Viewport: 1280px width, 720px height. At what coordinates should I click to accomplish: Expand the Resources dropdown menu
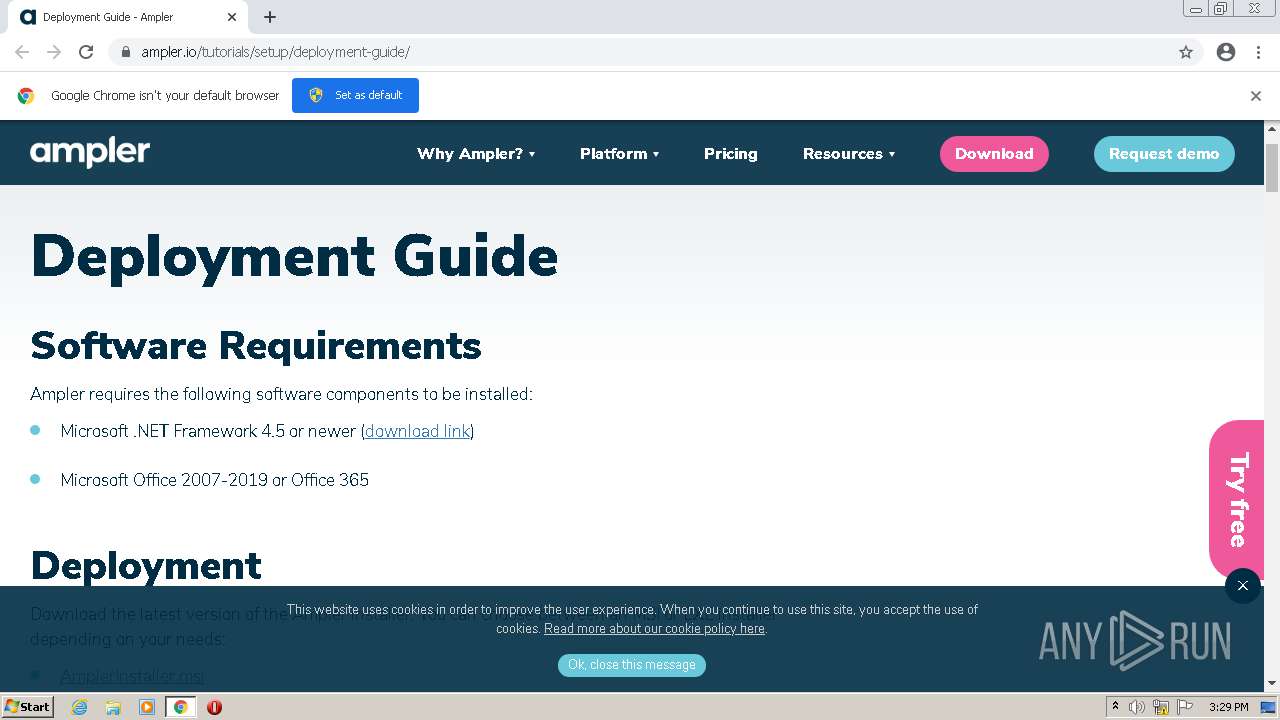point(849,154)
